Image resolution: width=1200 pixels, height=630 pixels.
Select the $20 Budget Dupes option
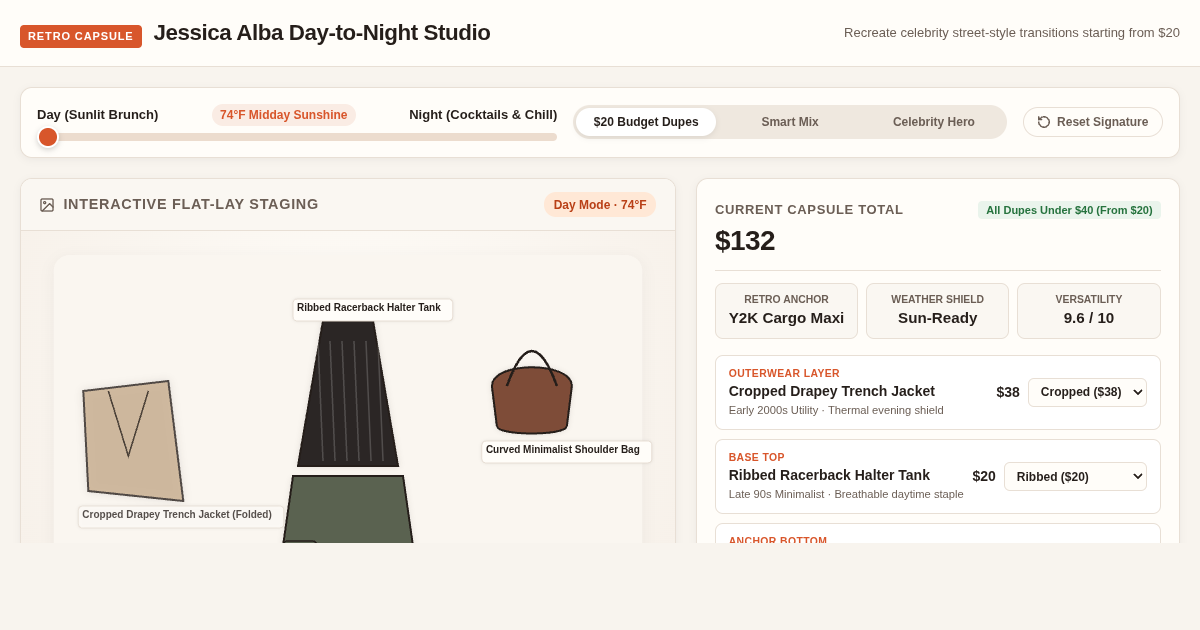(x=646, y=122)
